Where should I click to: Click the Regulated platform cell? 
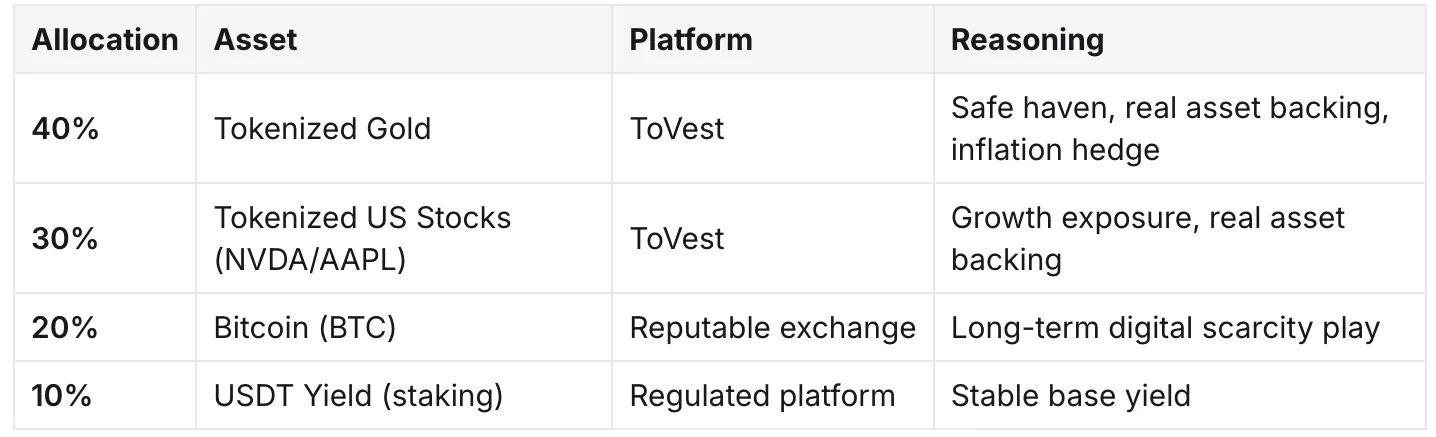pos(773,395)
